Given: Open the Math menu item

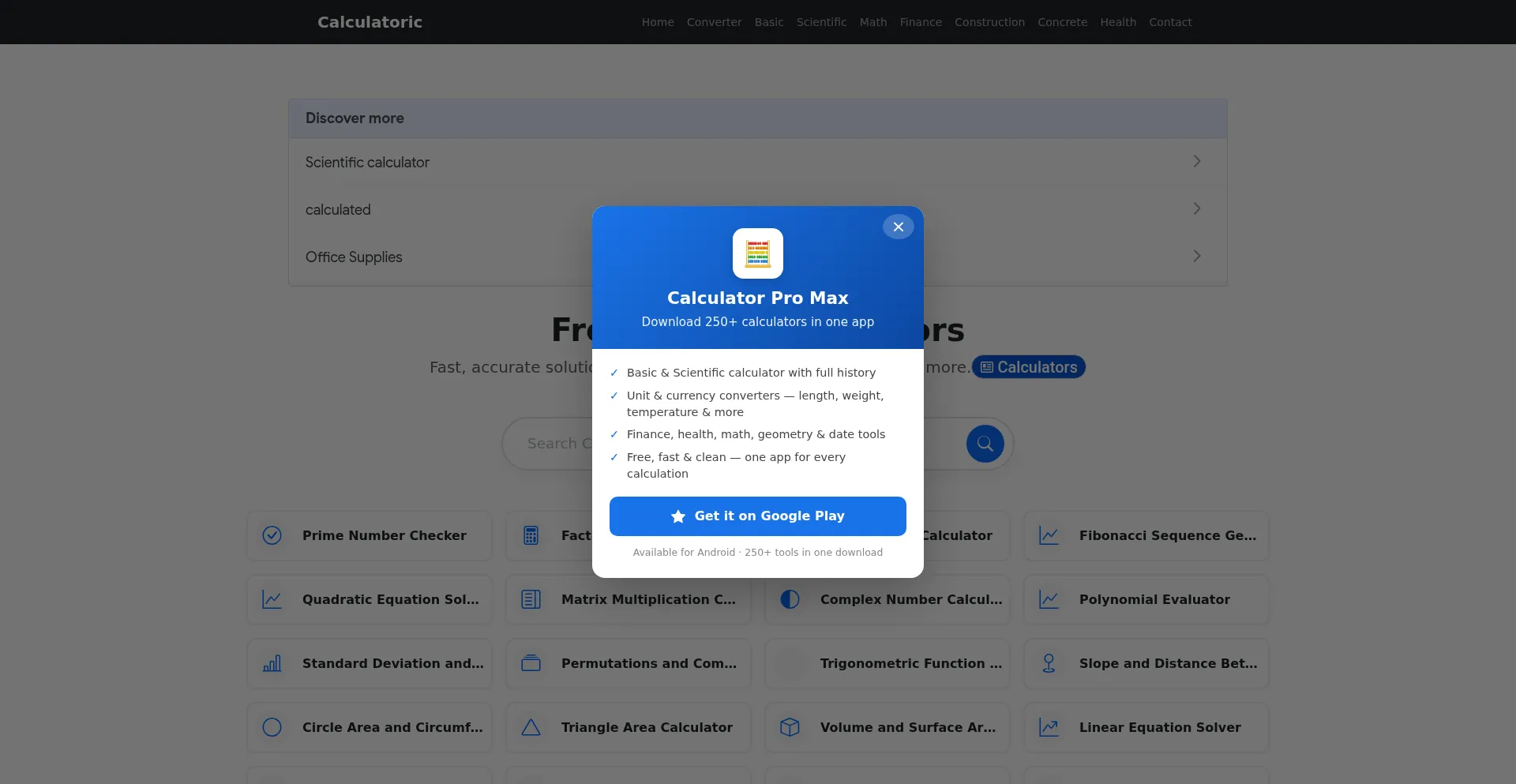Looking at the screenshot, I should click(x=873, y=22).
